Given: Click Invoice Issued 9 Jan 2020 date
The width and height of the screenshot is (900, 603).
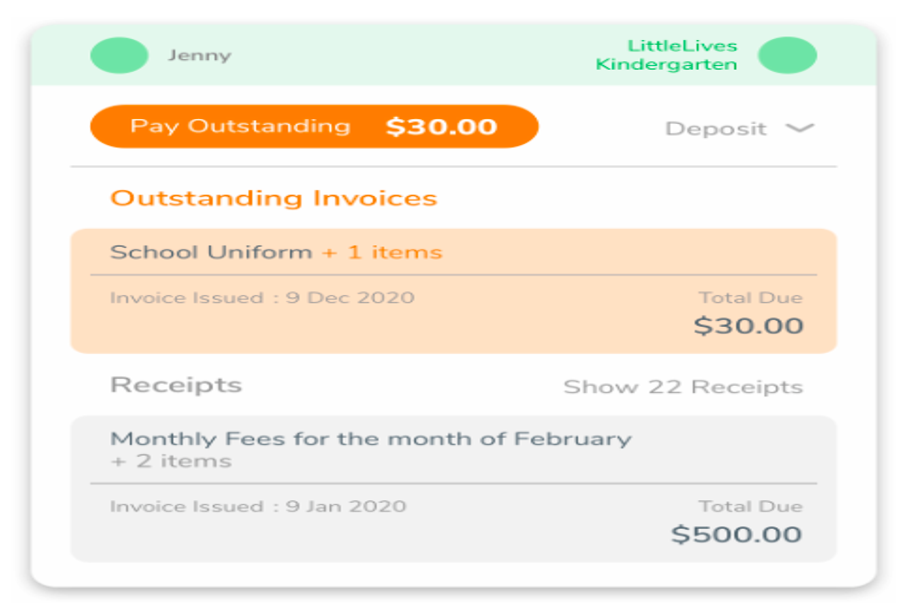Looking at the screenshot, I should click(x=258, y=506).
